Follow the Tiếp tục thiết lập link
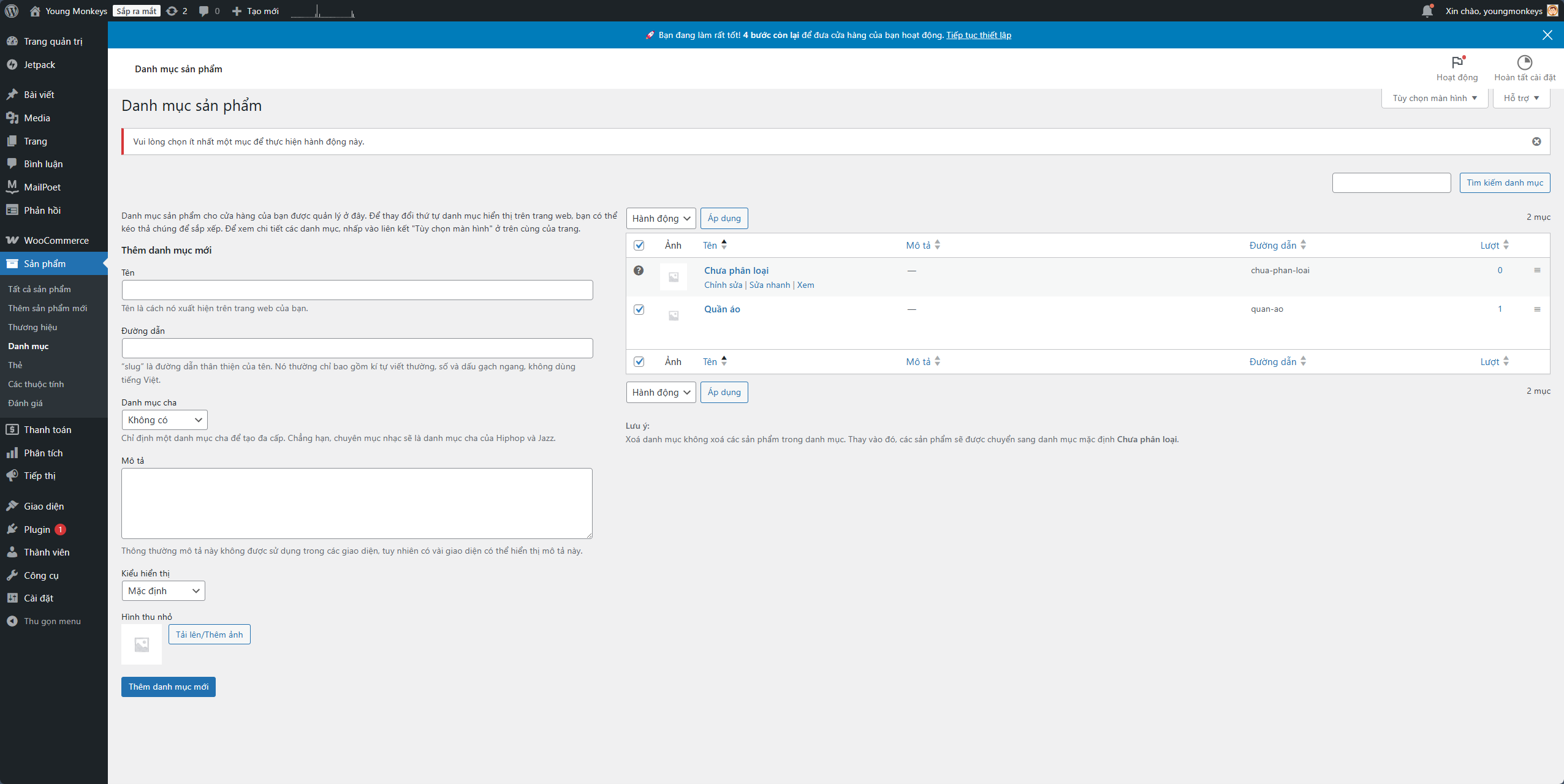The width and height of the screenshot is (1564, 784). tap(978, 35)
